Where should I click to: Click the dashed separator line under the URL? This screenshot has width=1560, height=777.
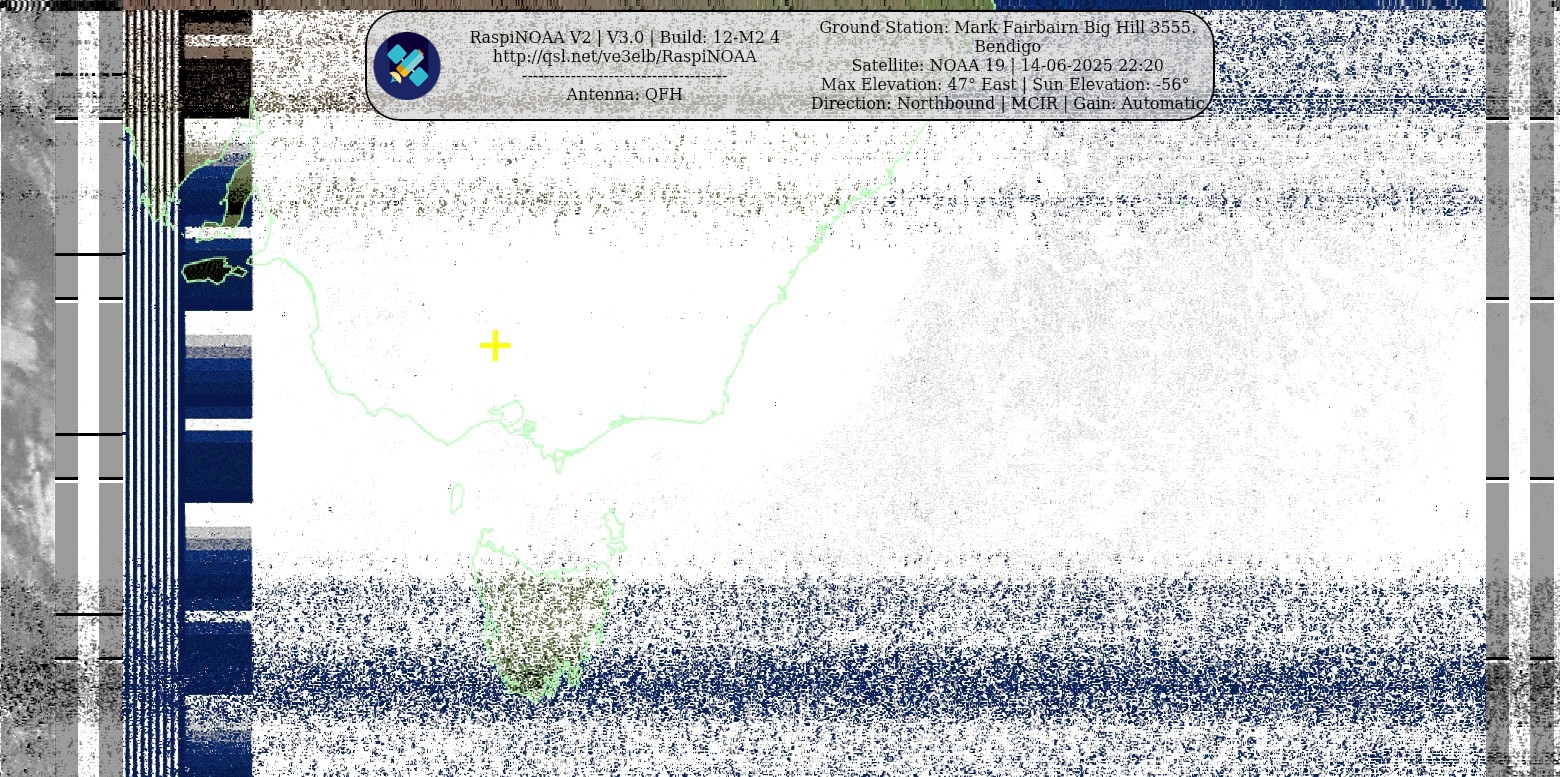pos(624,76)
